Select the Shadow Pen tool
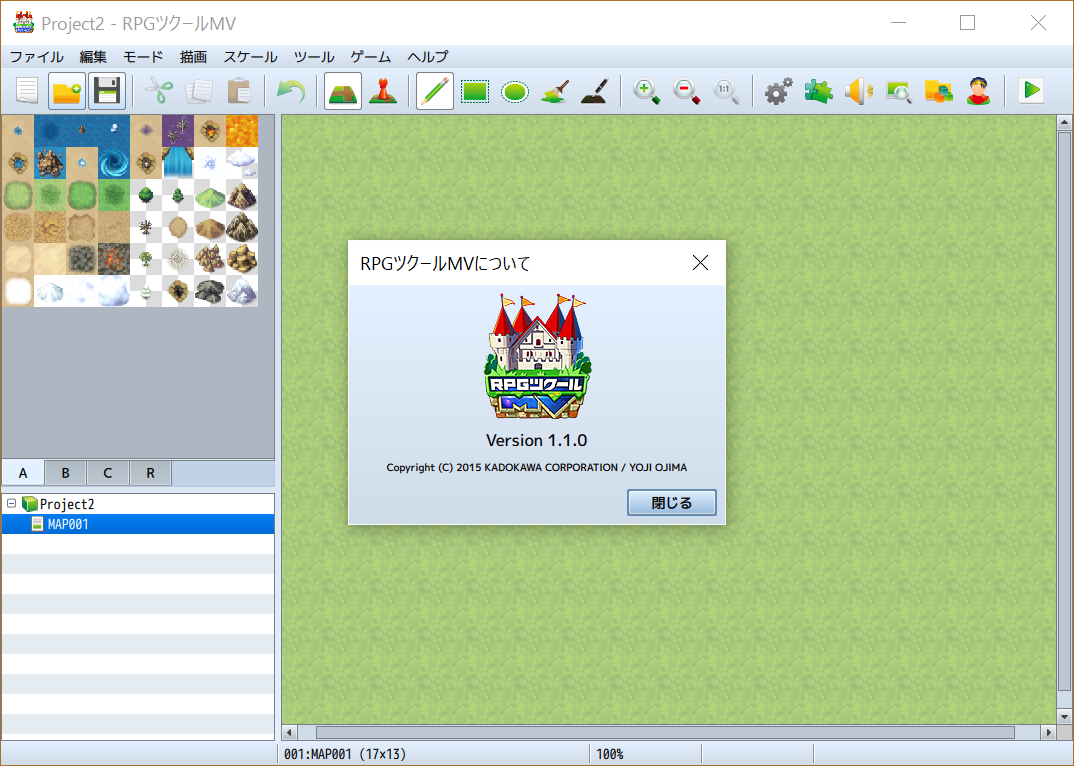This screenshot has width=1074, height=766. click(x=595, y=91)
